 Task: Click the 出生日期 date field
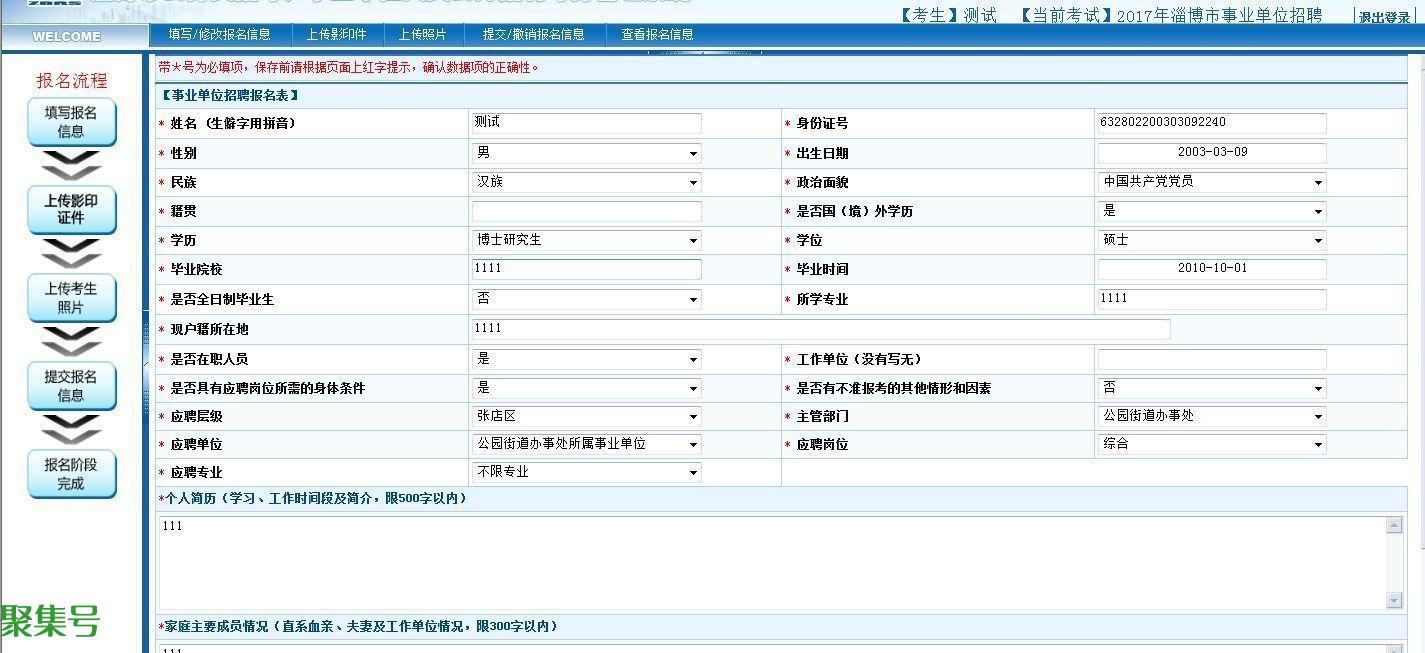pyautogui.click(x=1212, y=153)
